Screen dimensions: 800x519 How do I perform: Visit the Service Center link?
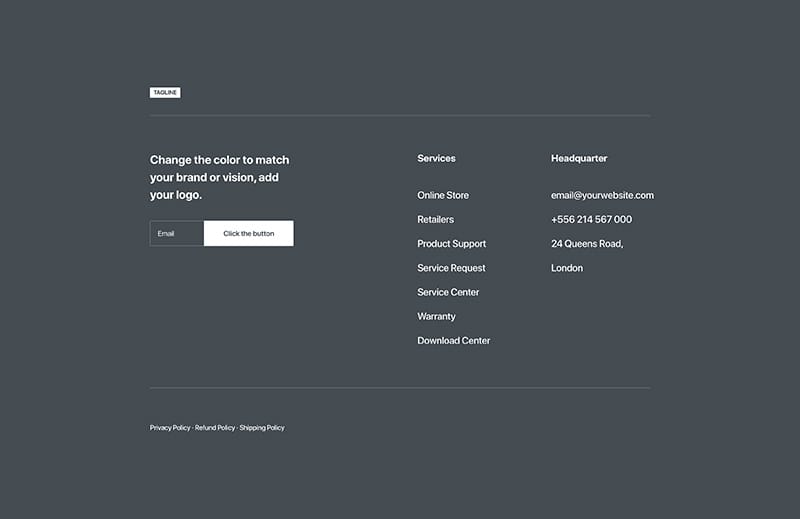tap(448, 292)
